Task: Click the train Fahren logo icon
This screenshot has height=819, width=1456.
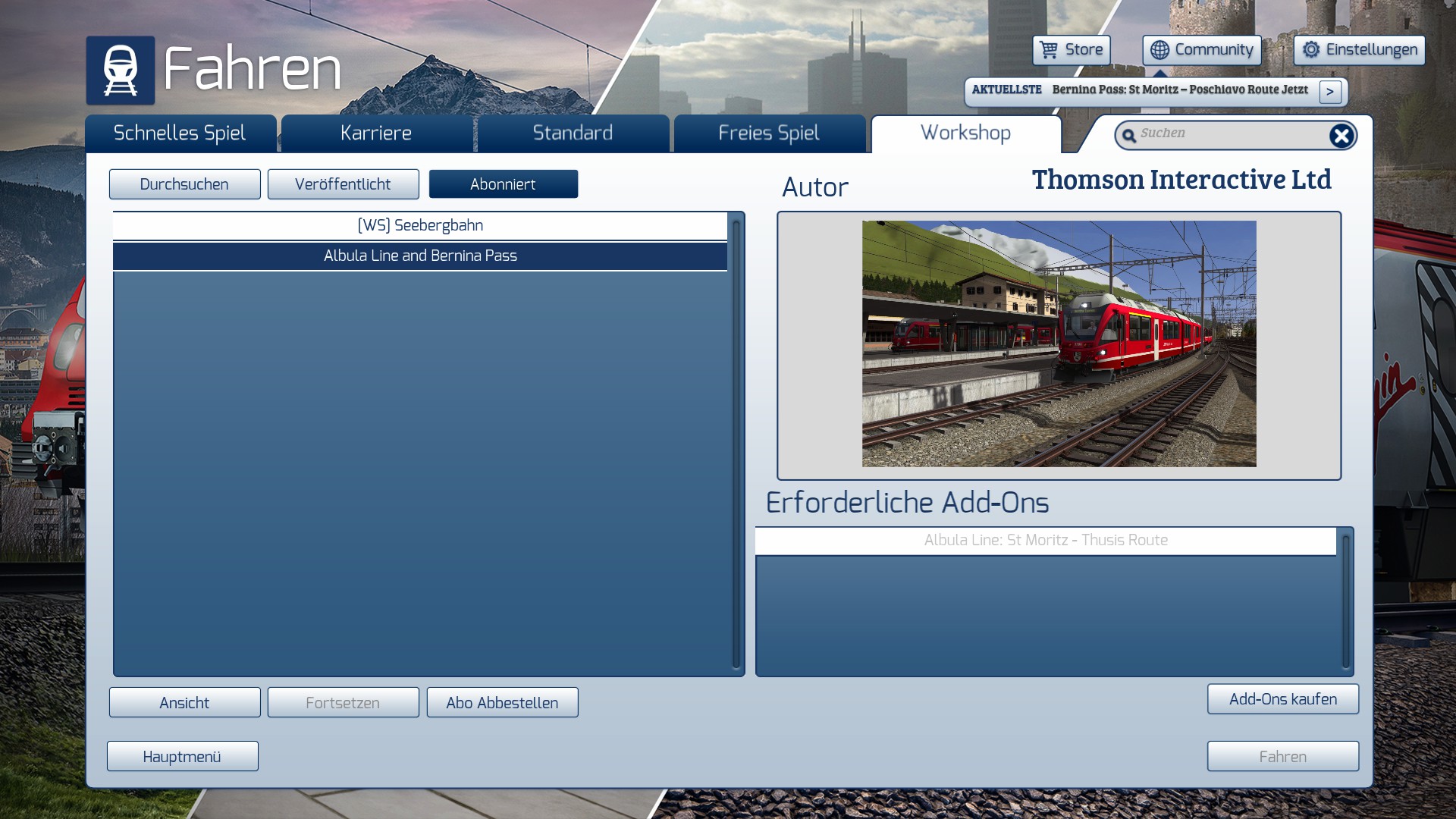Action: [120, 70]
